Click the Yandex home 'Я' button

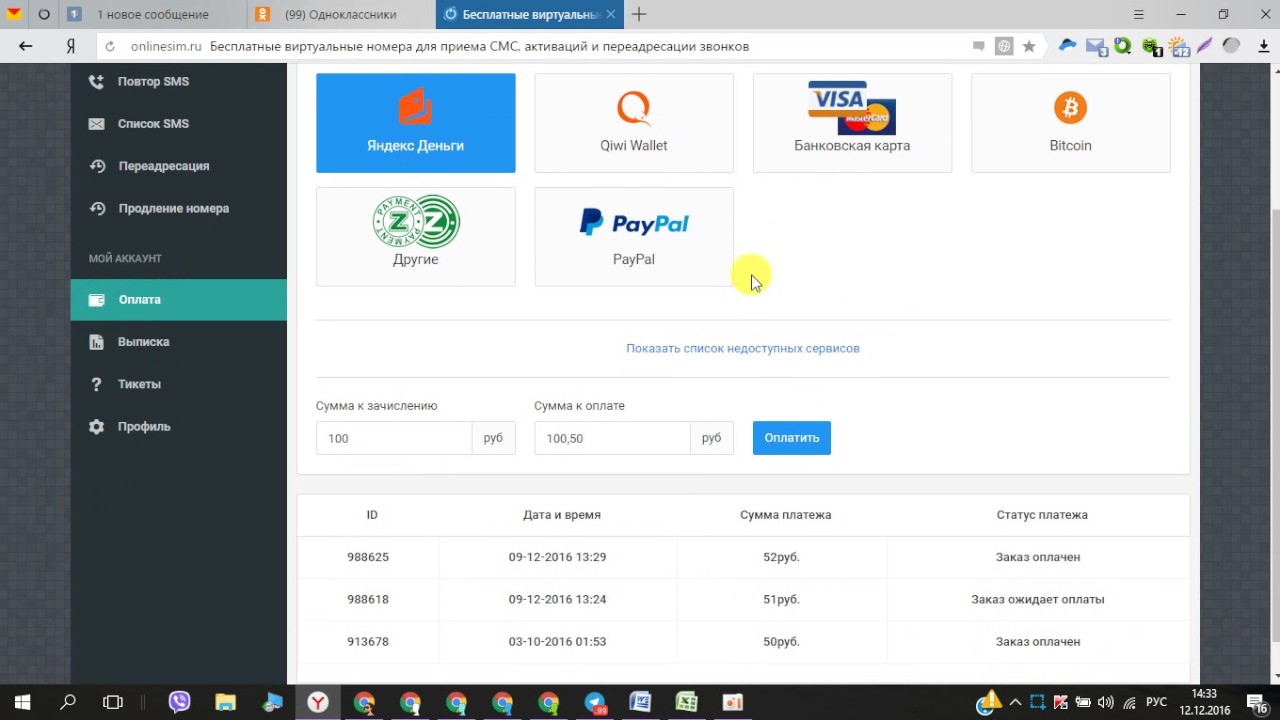coord(71,46)
